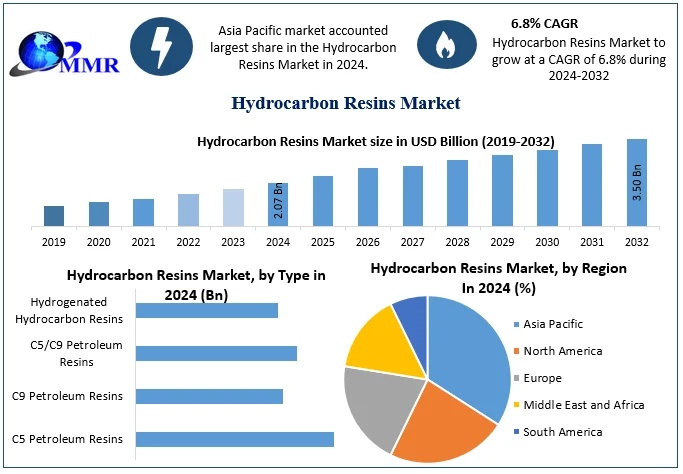Viewport: 683px width, 474px height.
Task: Click the "2028" year axis label
Action: point(457,242)
